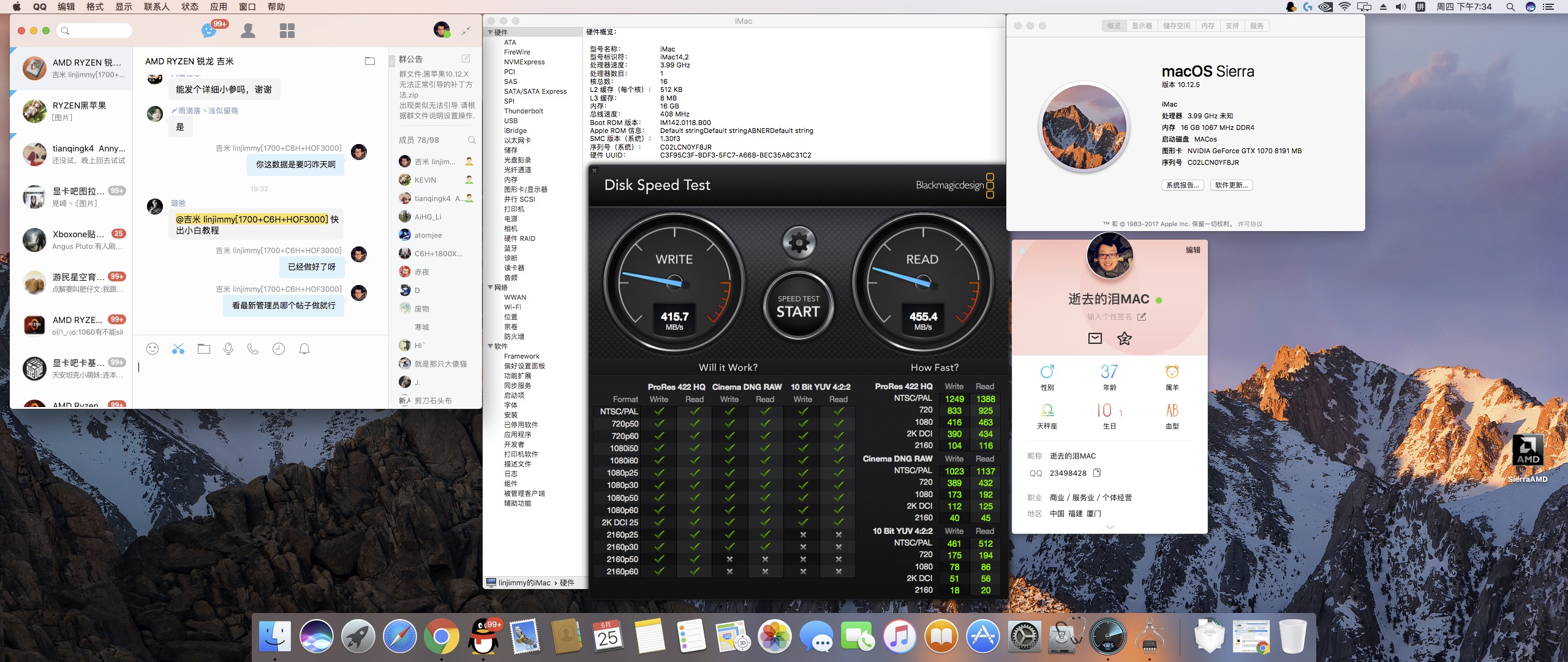Collapse the 软件 tree section
Viewport: 1568px width, 662px height.
click(490, 346)
